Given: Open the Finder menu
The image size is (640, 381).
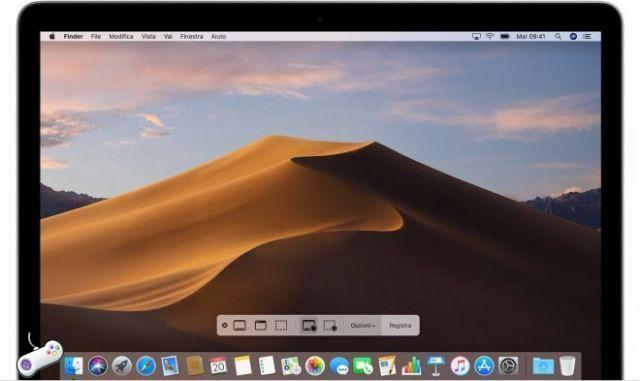Looking at the screenshot, I should point(73,36).
